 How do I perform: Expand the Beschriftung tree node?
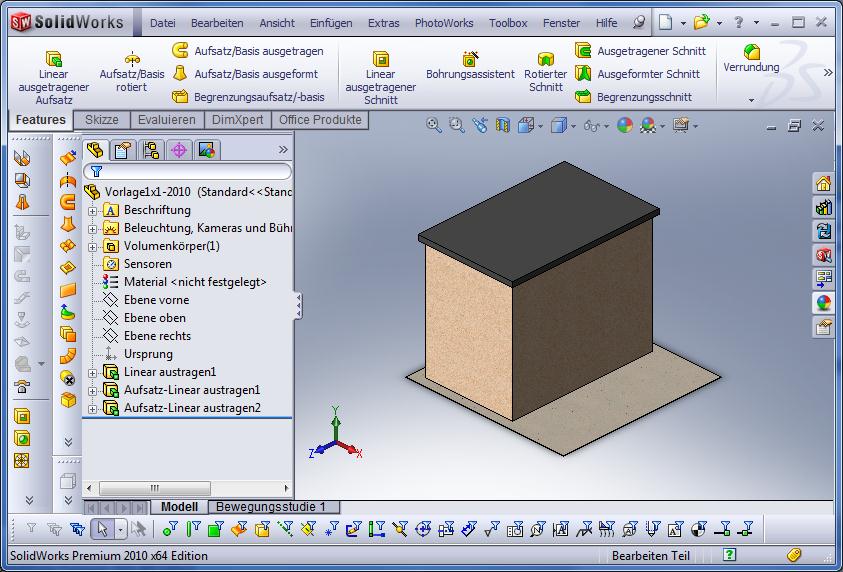point(93,211)
